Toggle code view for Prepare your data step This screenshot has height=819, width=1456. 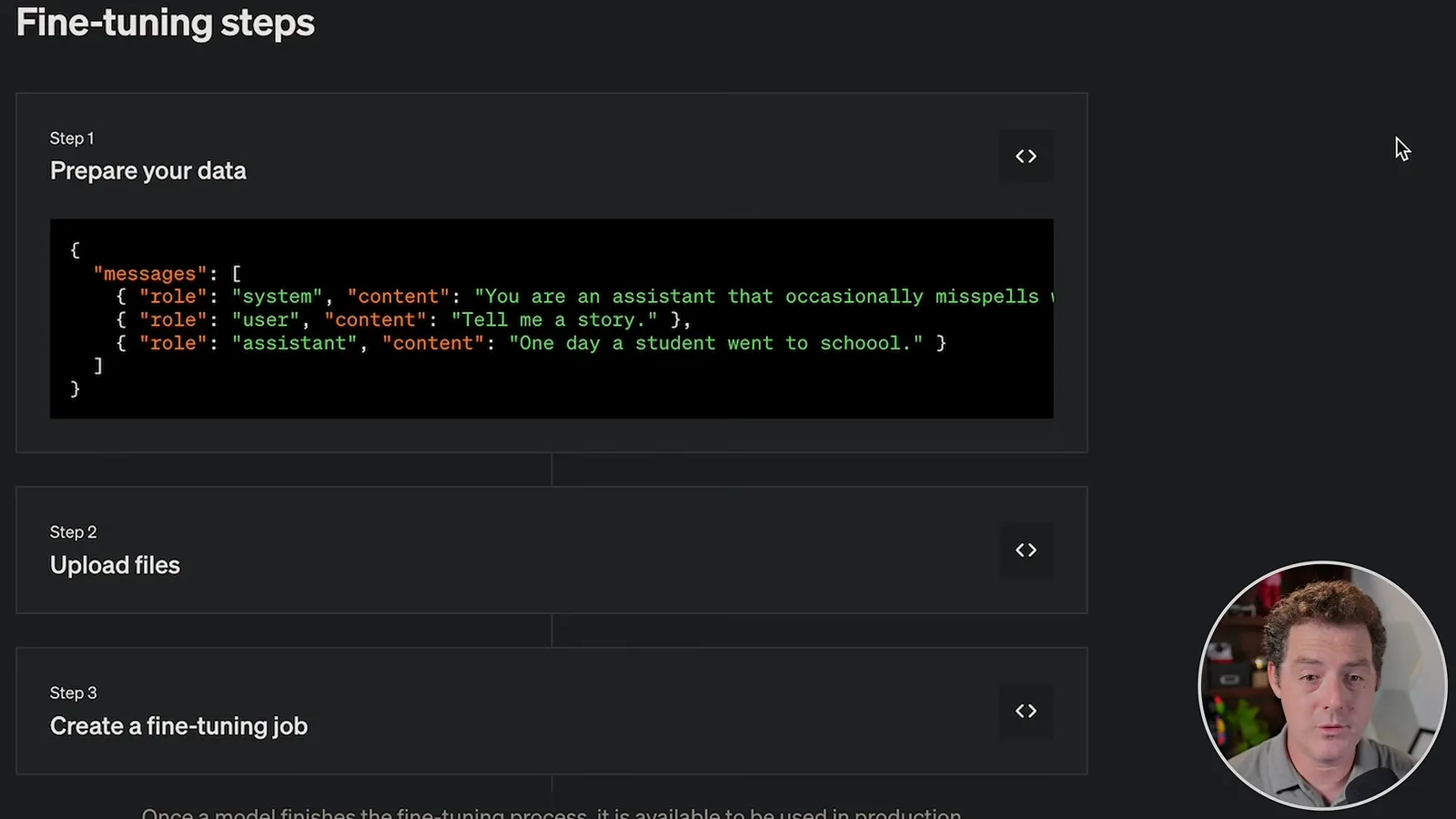(x=1026, y=157)
